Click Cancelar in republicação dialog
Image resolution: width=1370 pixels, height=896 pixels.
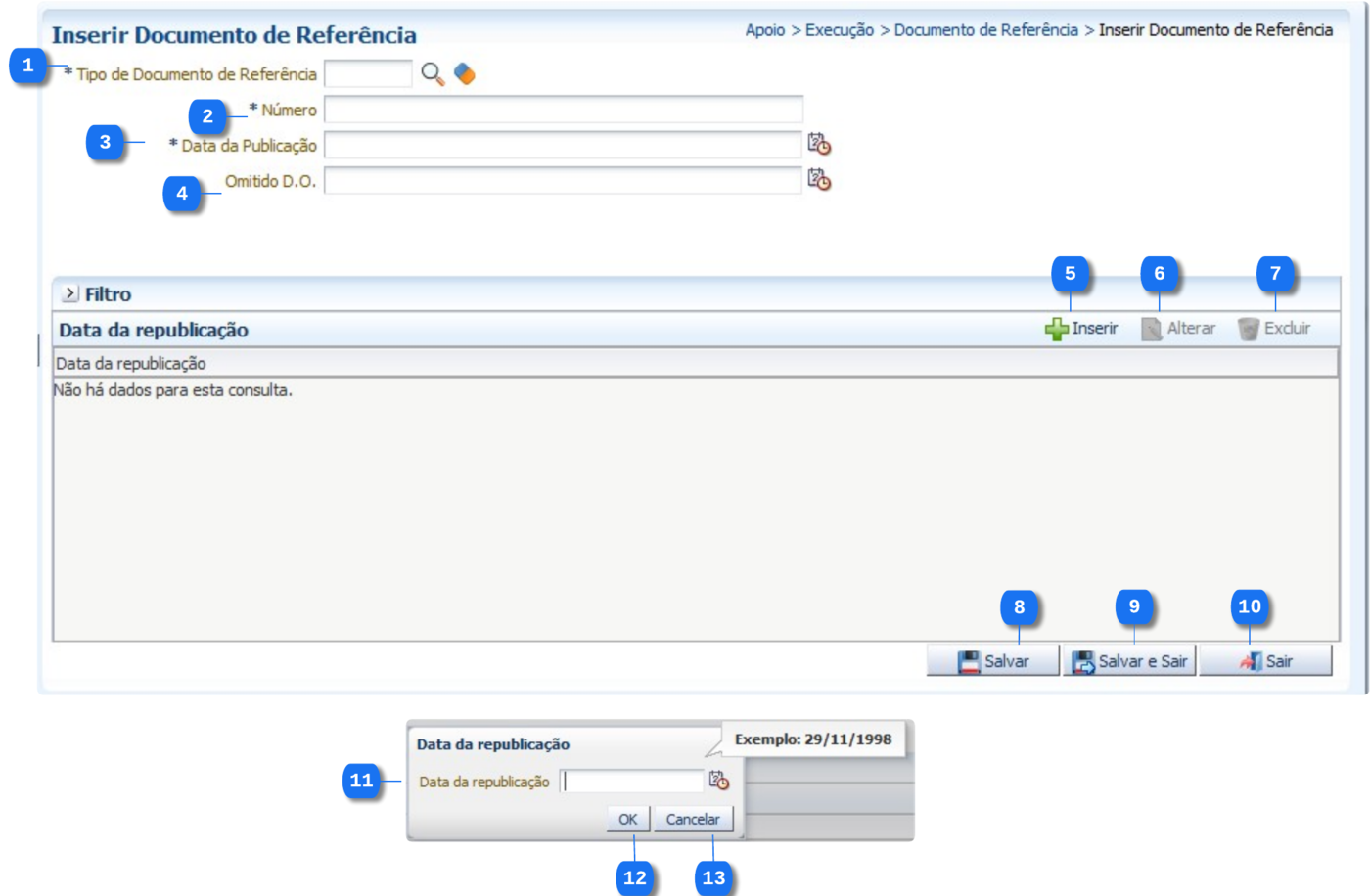pyautogui.click(x=693, y=820)
